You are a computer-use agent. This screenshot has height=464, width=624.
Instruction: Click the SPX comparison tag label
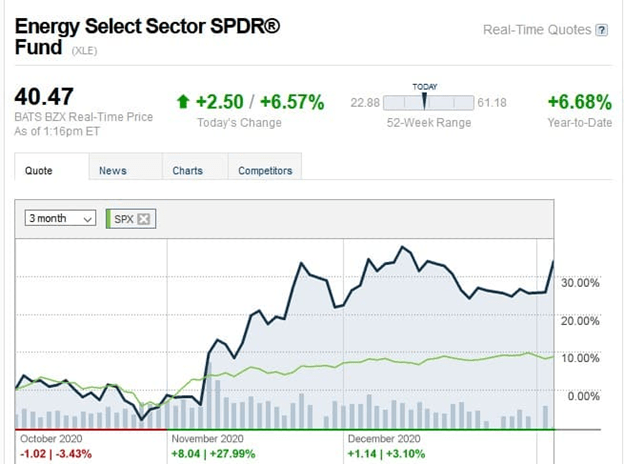tap(124, 219)
